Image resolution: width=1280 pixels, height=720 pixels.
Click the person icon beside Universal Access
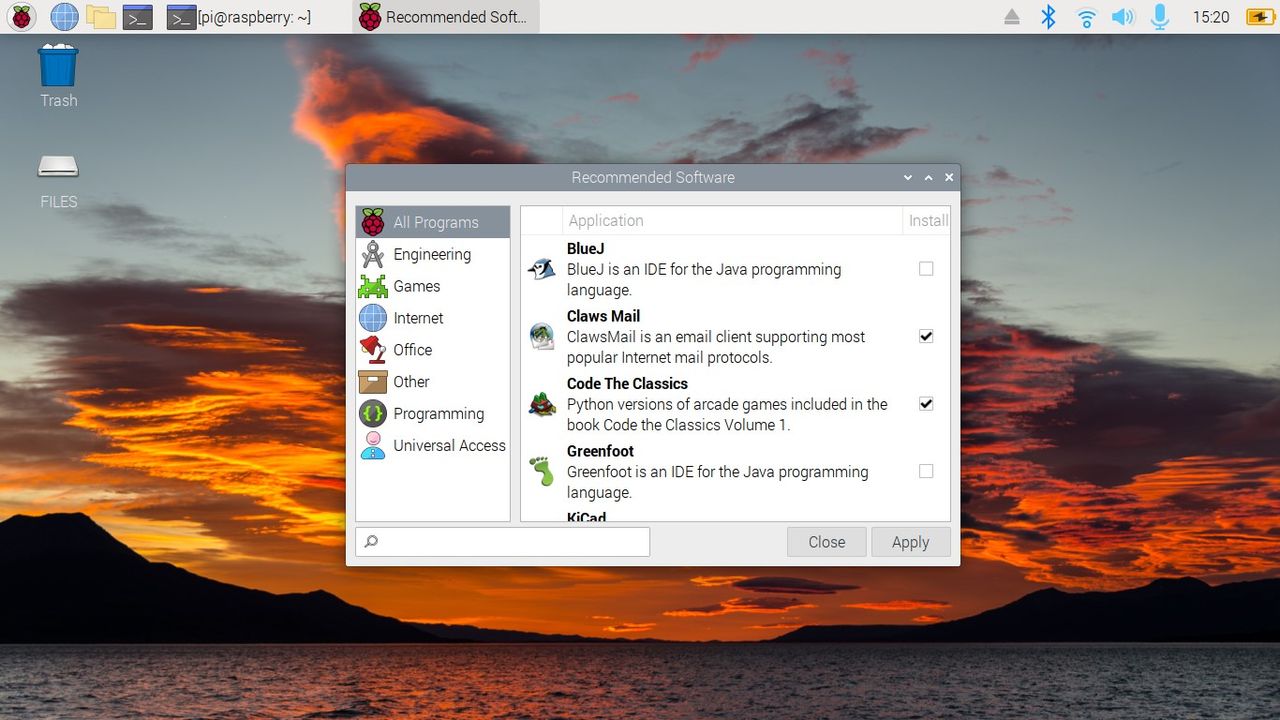373,446
